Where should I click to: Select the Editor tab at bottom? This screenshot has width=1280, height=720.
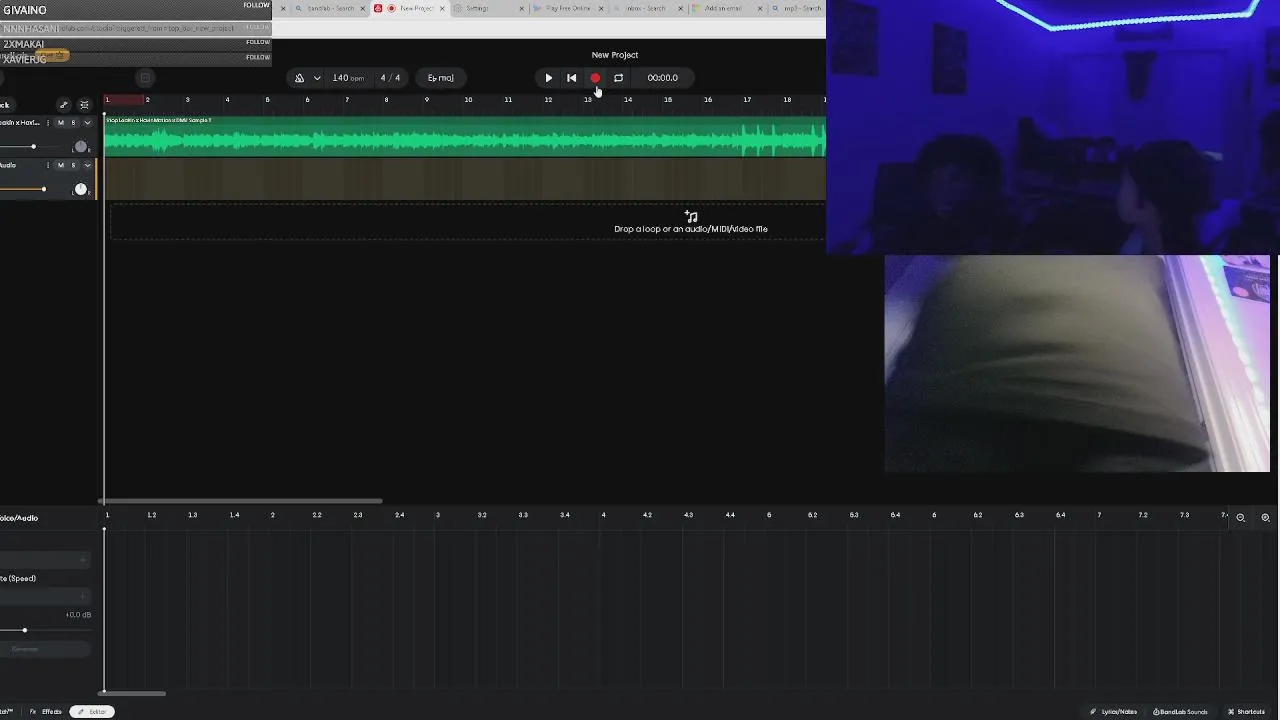click(x=91, y=712)
